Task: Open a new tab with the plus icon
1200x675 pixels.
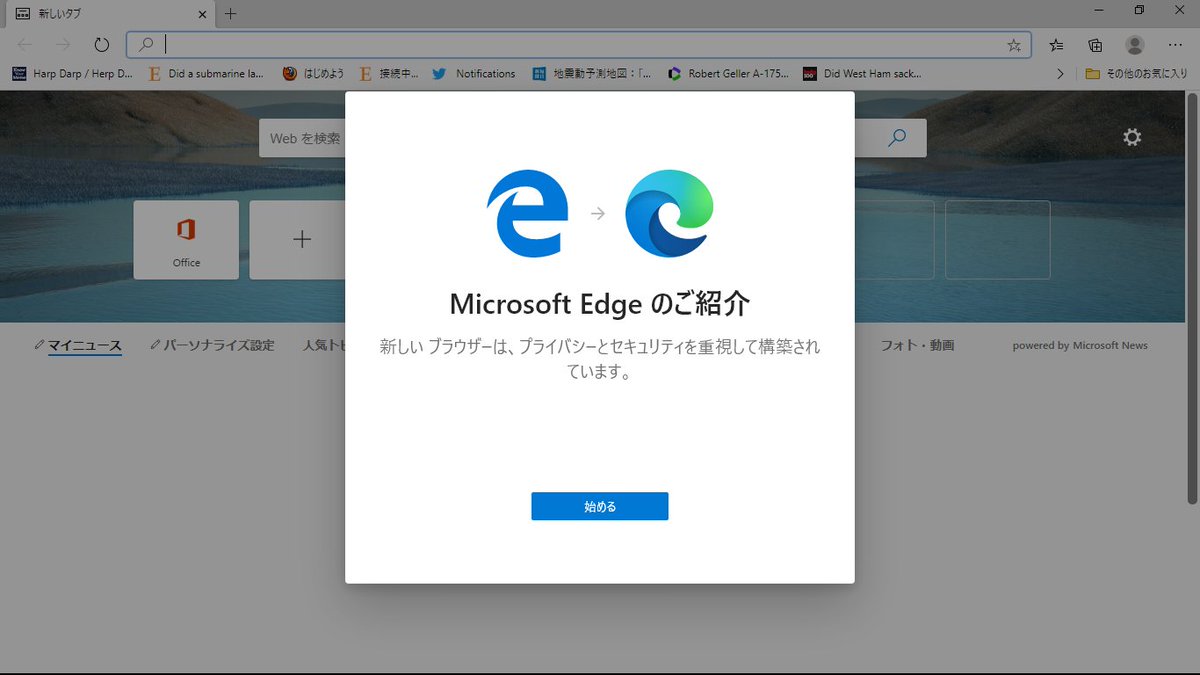Action: coord(230,14)
